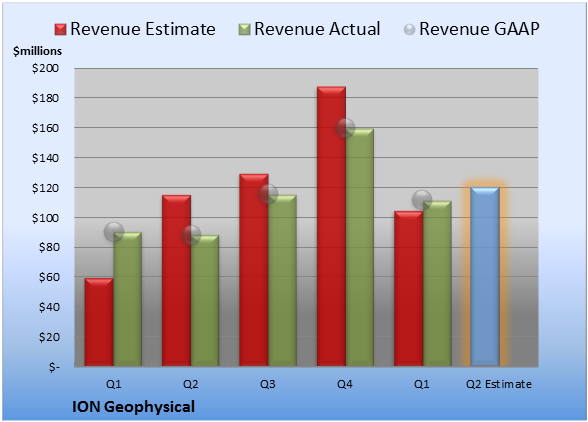The height and width of the screenshot is (422, 588).
Task: Click the 'Q2 Estimate' category label
Action: point(499,384)
